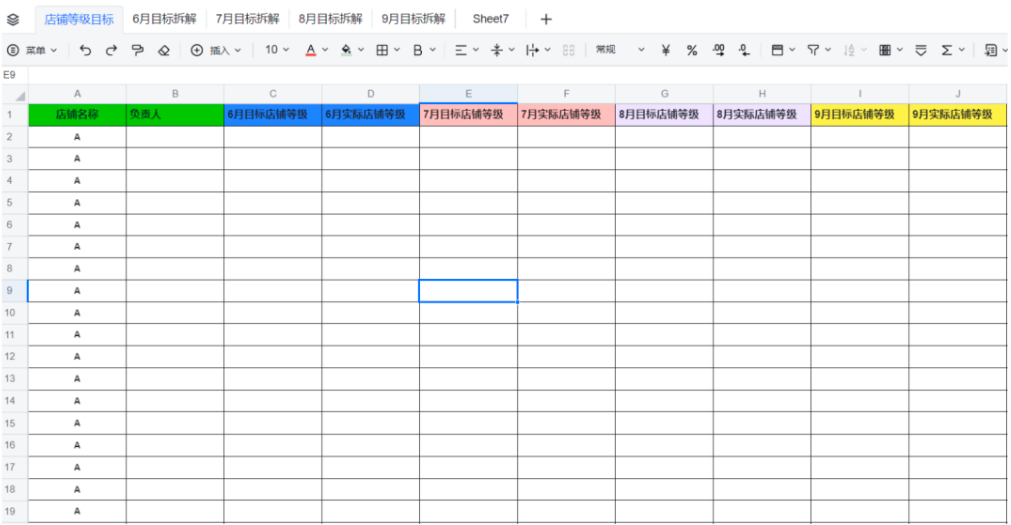Switch to the Sheet7 tab
Viewport: 1011px width, 525px height.
pos(490,19)
